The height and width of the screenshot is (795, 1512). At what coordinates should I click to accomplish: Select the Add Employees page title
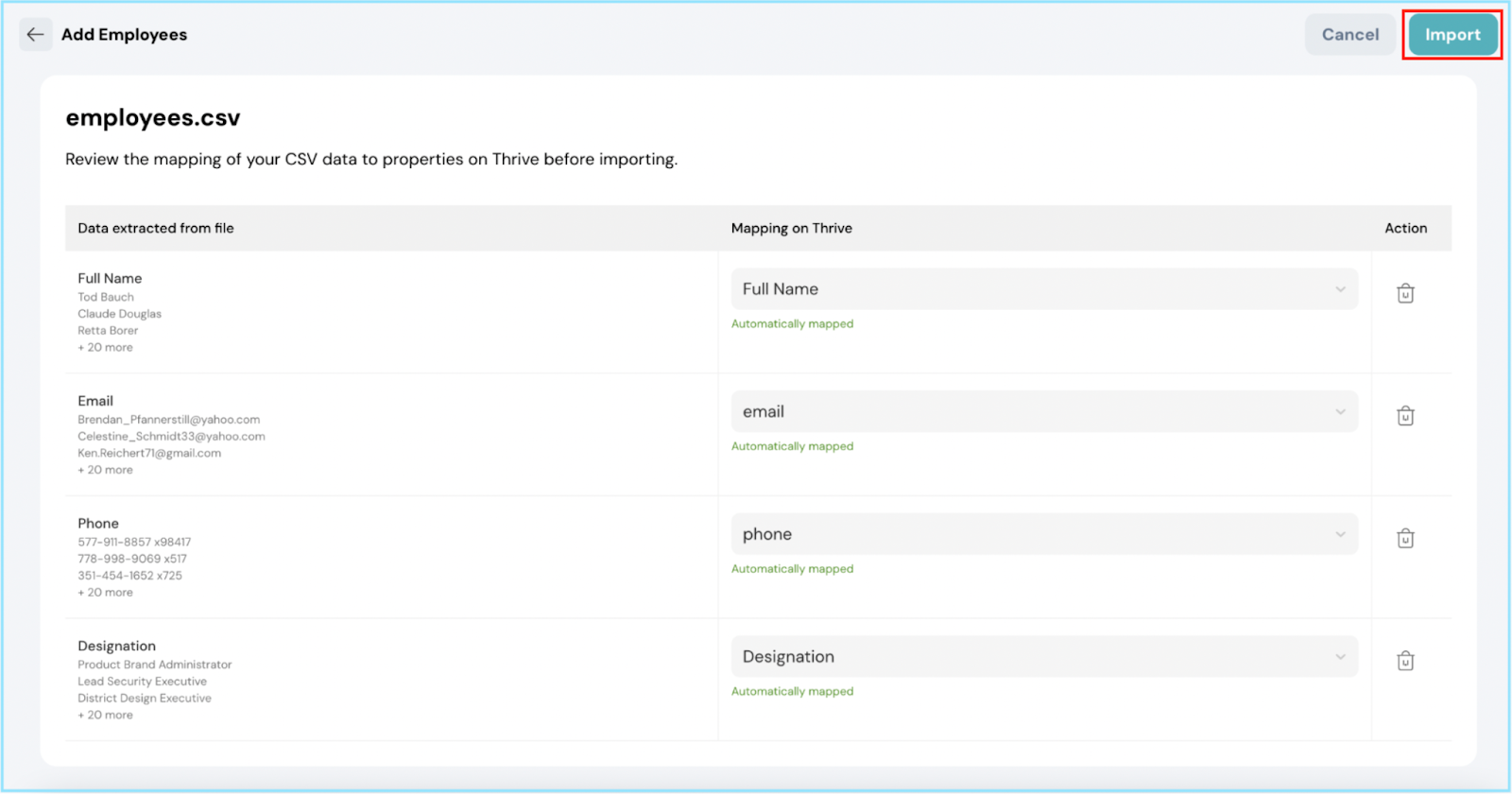click(125, 35)
